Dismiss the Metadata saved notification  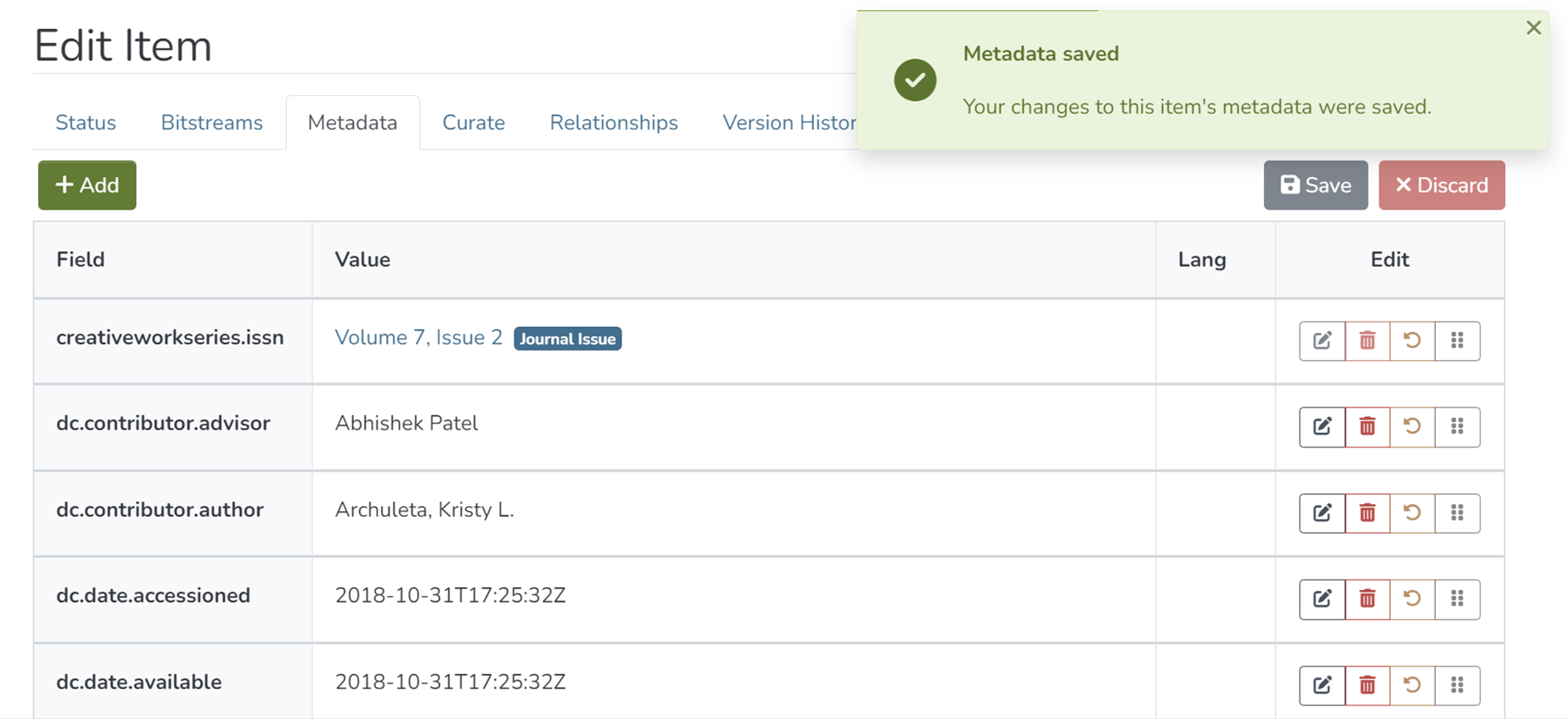[1533, 28]
